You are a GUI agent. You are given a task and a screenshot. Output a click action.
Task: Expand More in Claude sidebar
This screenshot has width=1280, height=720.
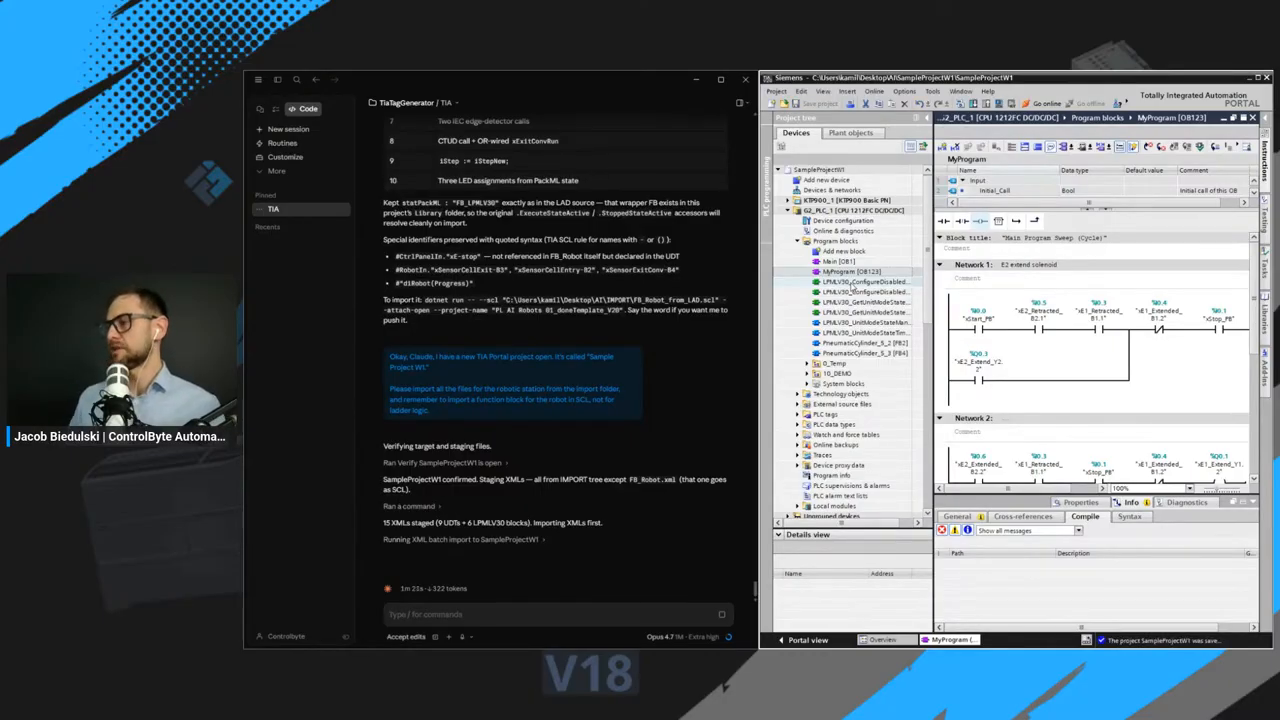(x=276, y=171)
